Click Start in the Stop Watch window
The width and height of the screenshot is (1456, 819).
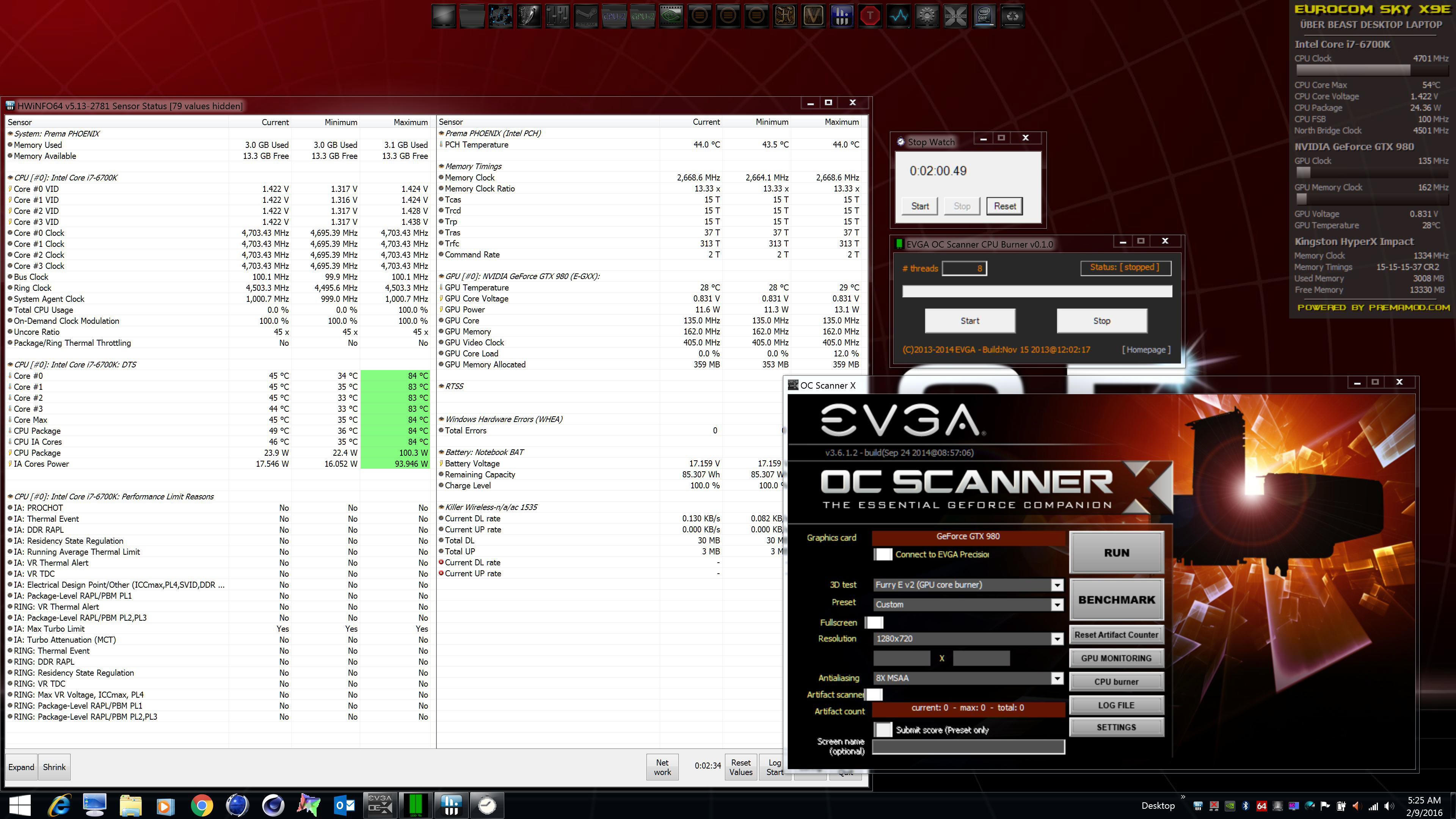(x=919, y=206)
